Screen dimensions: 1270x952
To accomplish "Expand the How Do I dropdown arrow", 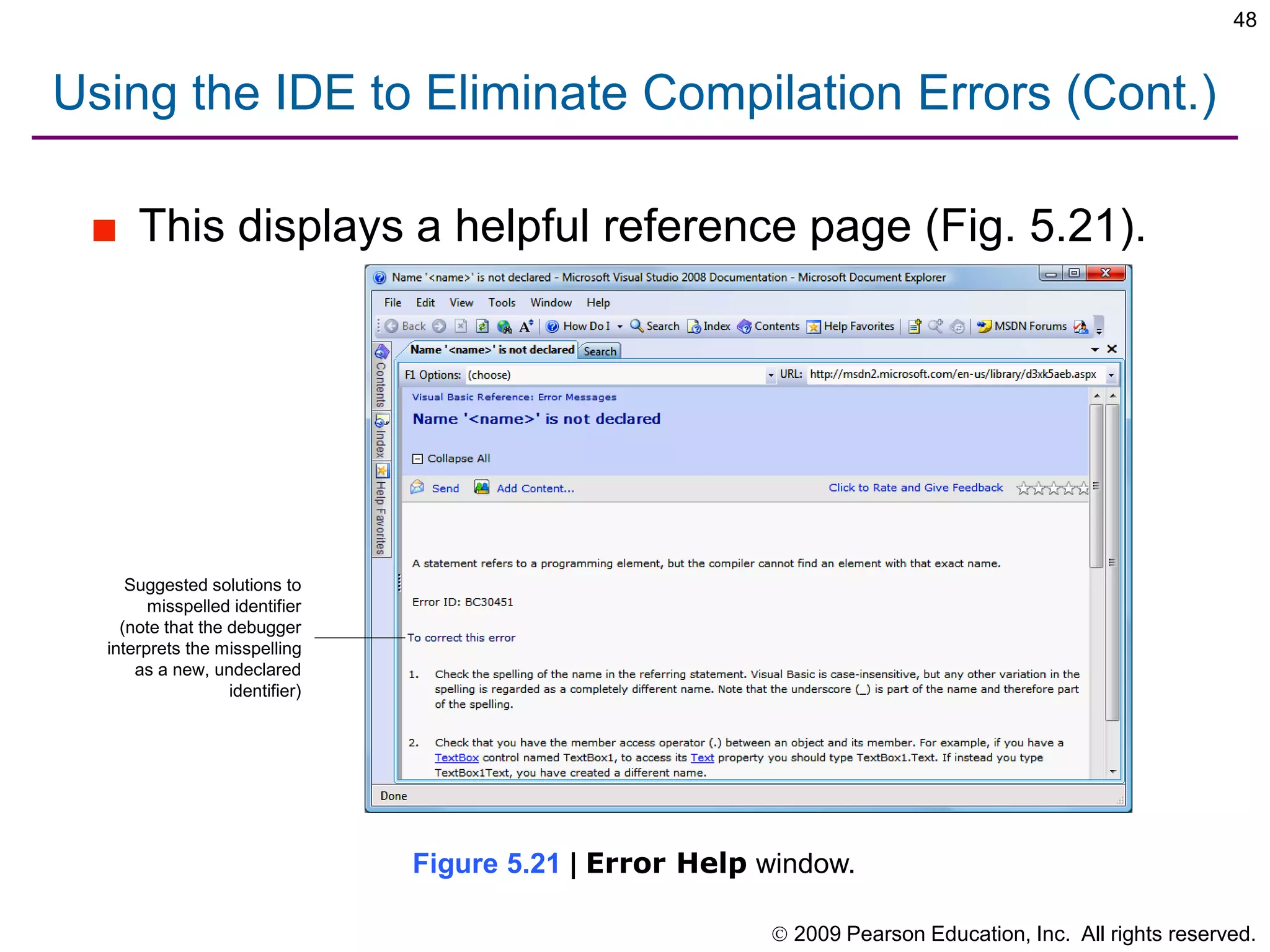I will click(x=619, y=327).
